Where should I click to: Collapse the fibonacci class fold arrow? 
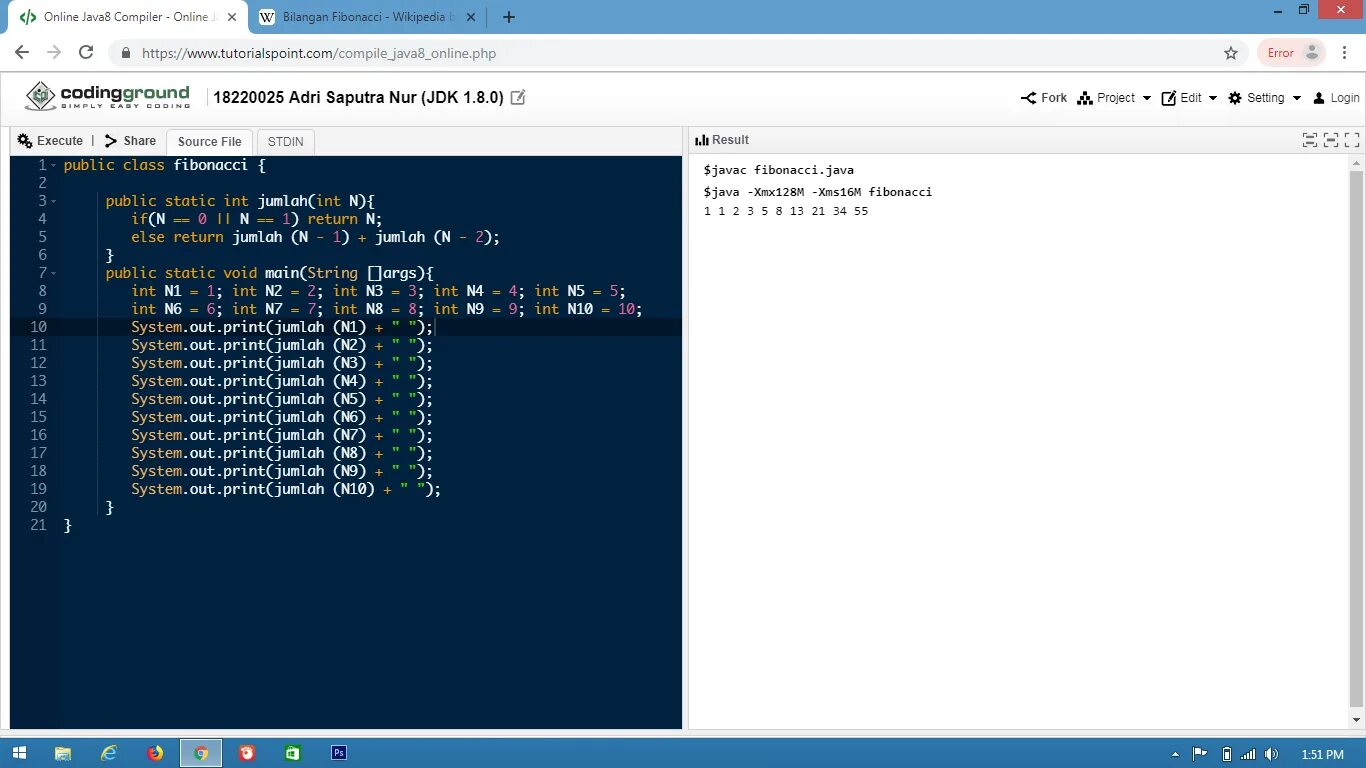pos(53,165)
